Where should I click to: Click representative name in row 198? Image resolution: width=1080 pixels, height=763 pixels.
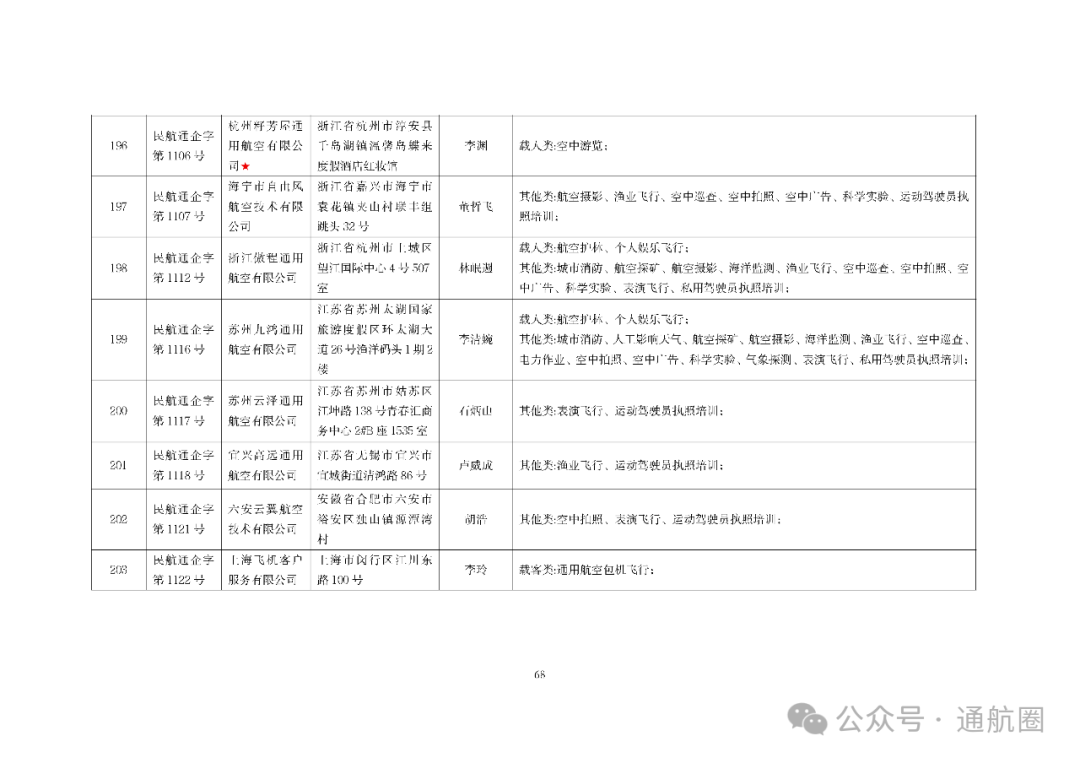tap(476, 268)
